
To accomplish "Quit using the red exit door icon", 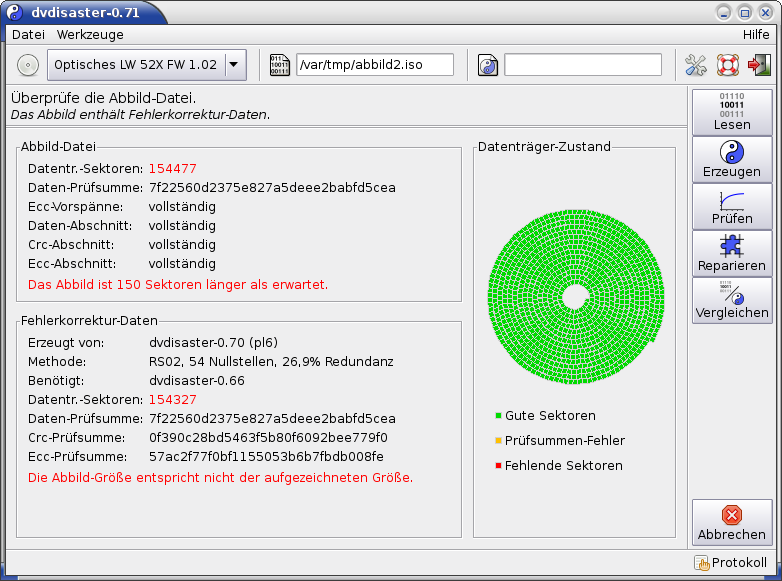I will [759, 65].
